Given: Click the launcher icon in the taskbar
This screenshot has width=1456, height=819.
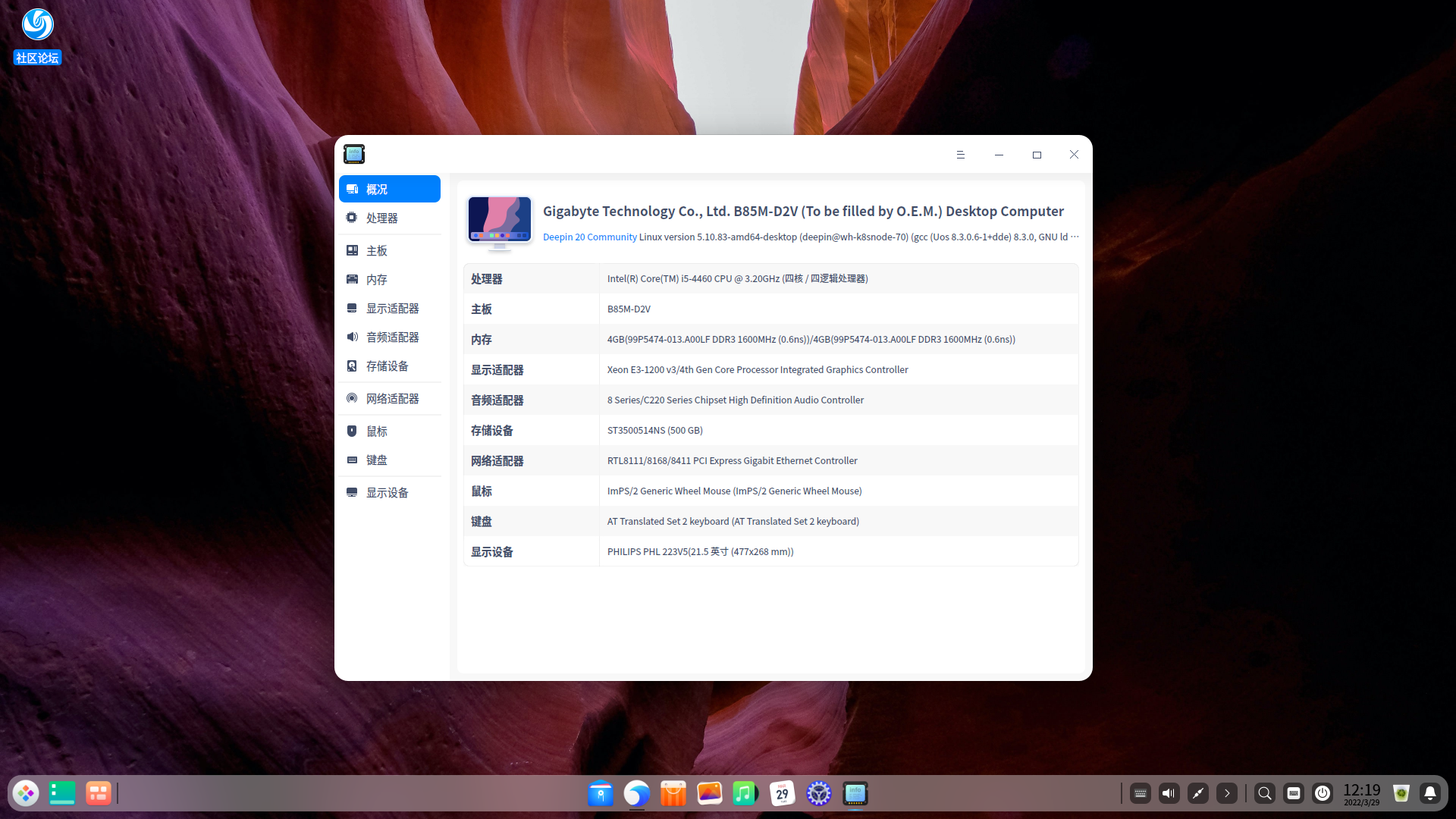Looking at the screenshot, I should coord(25,793).
